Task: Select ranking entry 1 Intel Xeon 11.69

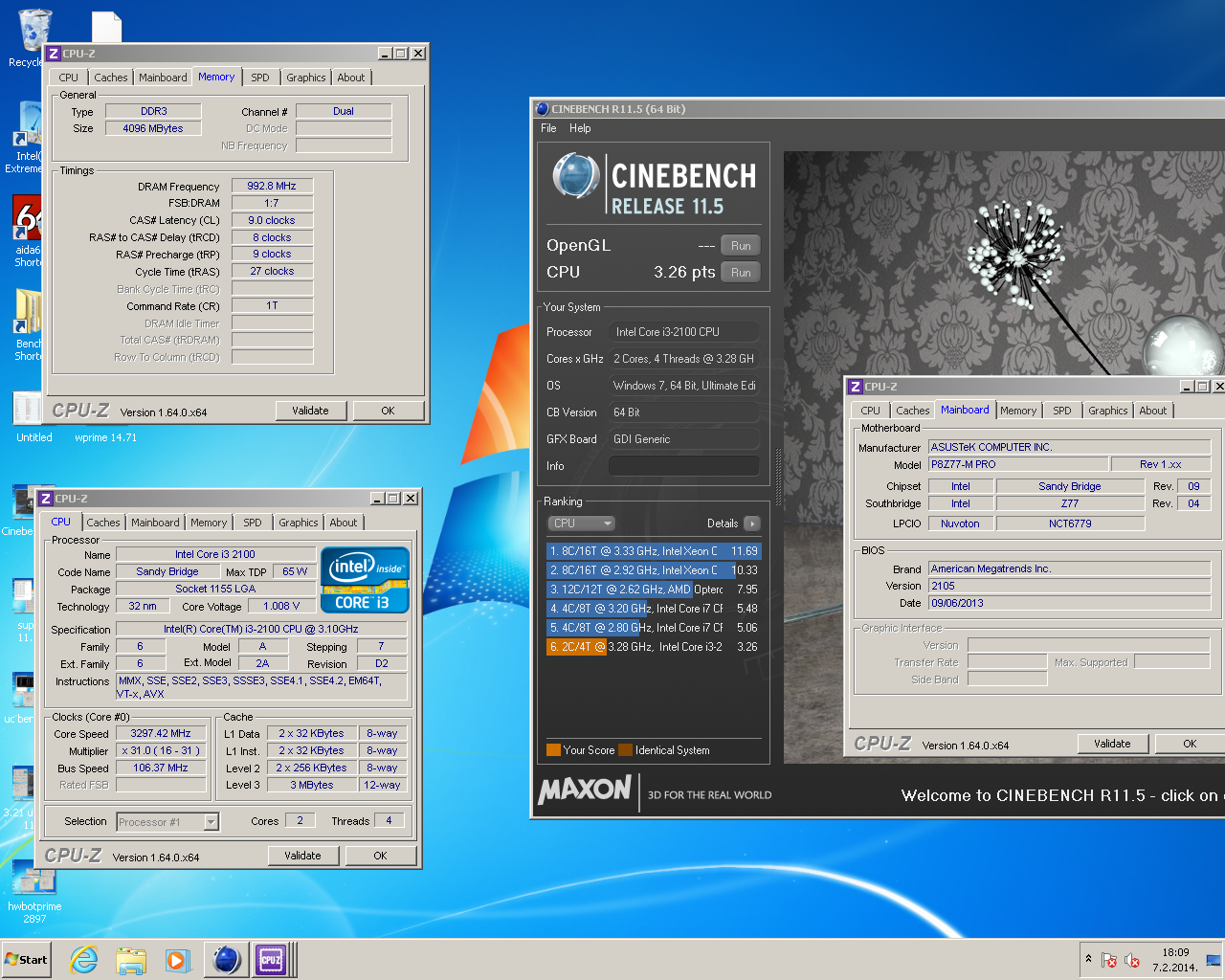Action: pyautogui.click(x=654, y=551)
